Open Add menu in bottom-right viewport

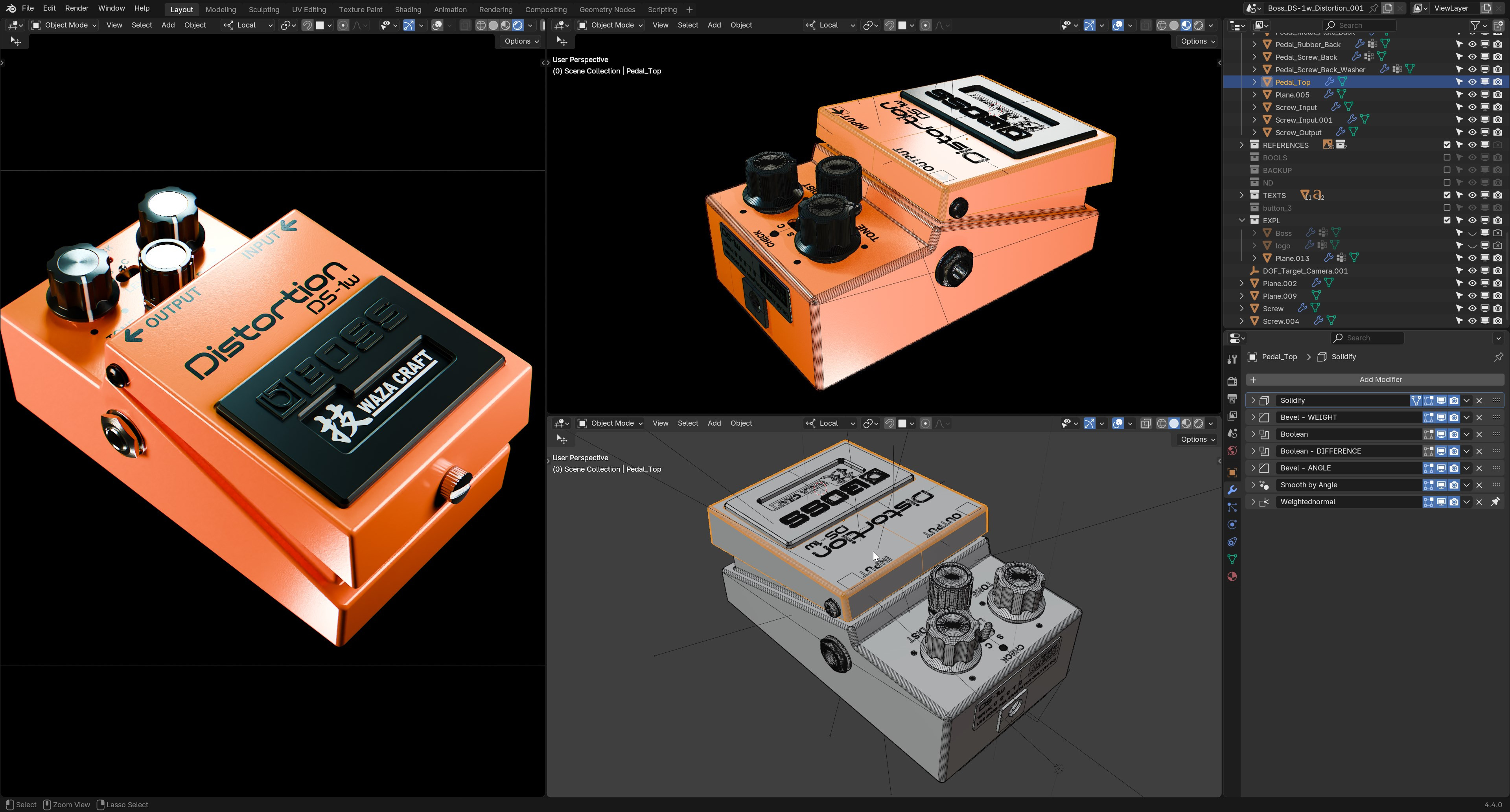714,423
